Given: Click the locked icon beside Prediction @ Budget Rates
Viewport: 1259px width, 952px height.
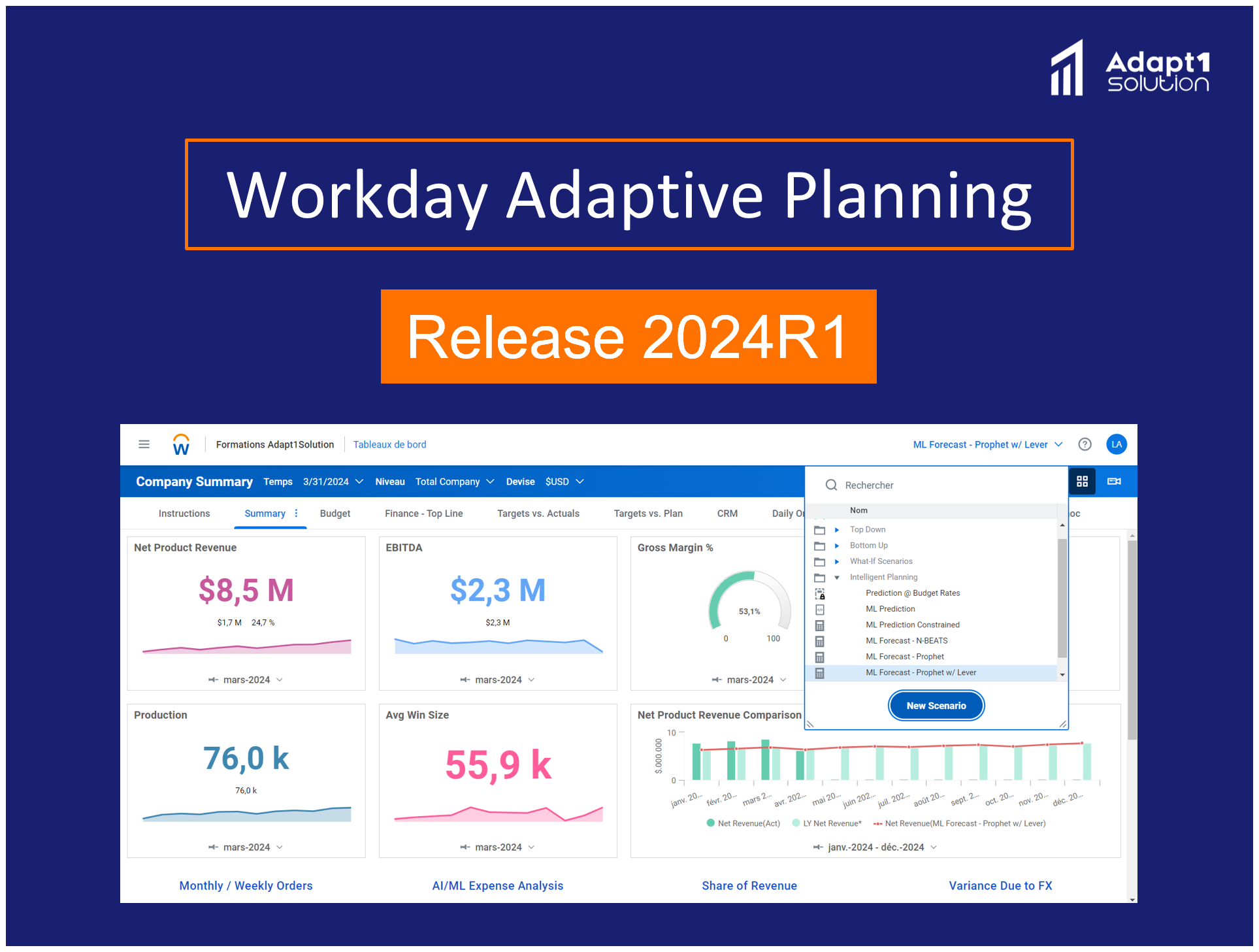Looking at the screenshot, I should [x=819, y=593].
